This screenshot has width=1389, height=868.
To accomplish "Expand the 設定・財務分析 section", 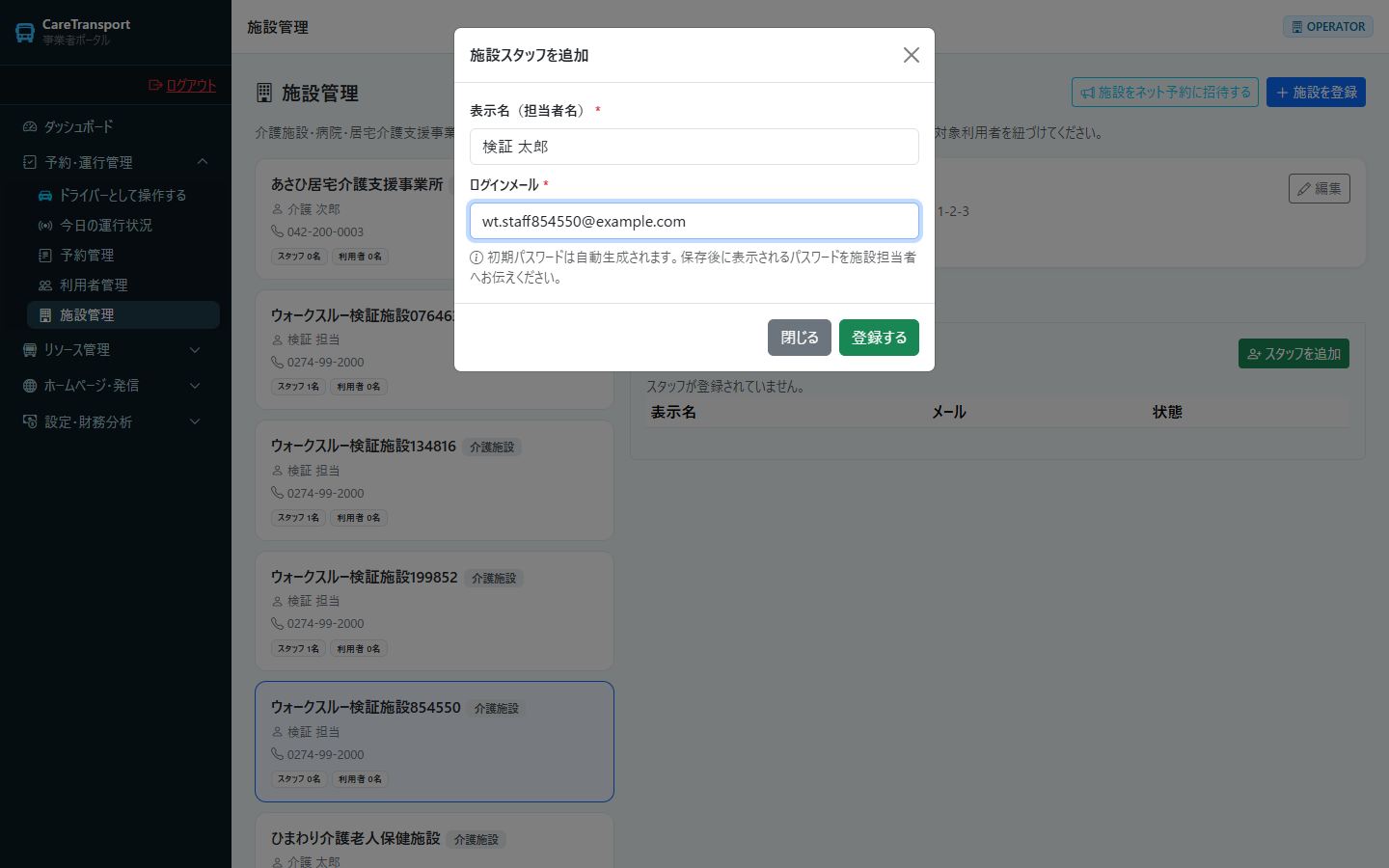I will point(116,421).
